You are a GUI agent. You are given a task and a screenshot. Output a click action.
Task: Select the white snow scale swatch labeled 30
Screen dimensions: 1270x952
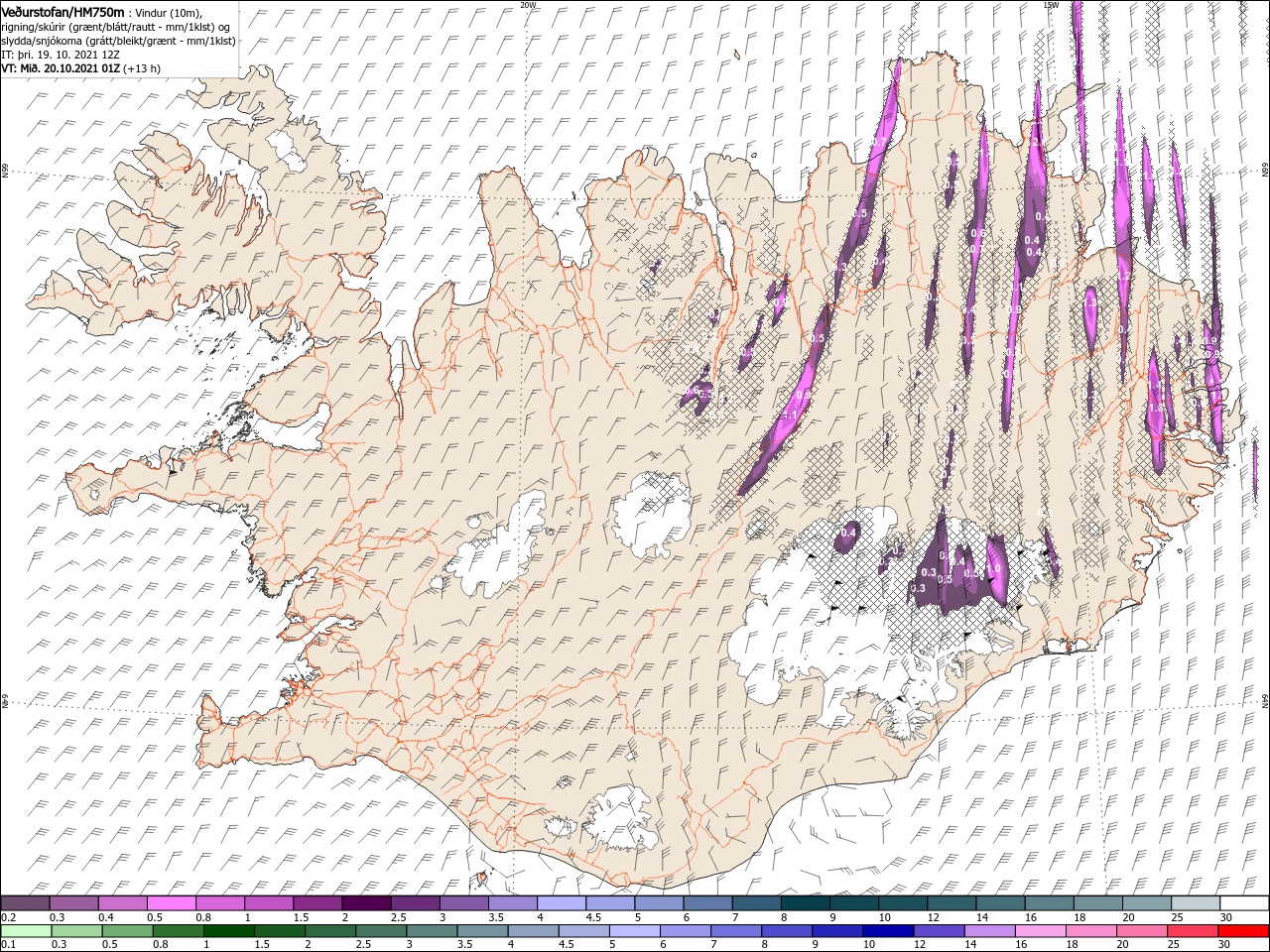(x=1244, y=903)
